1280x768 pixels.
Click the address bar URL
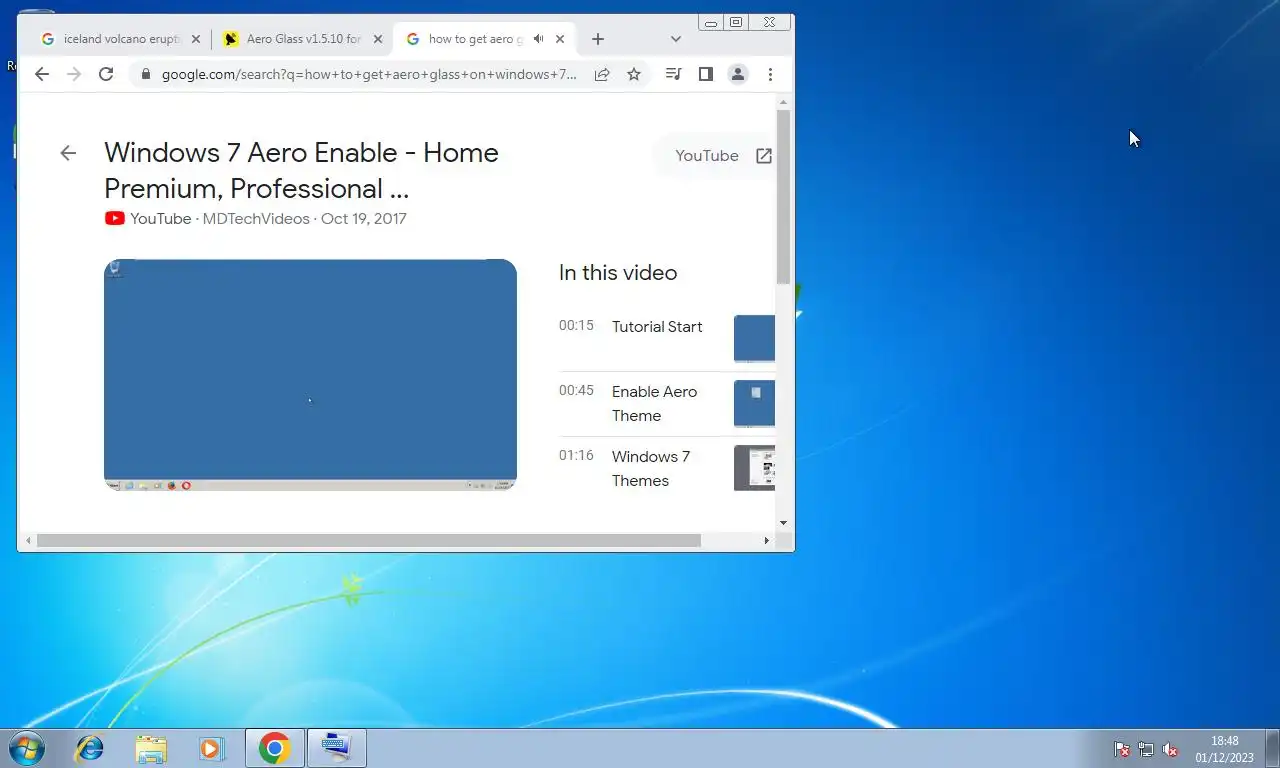click(369, 74)
